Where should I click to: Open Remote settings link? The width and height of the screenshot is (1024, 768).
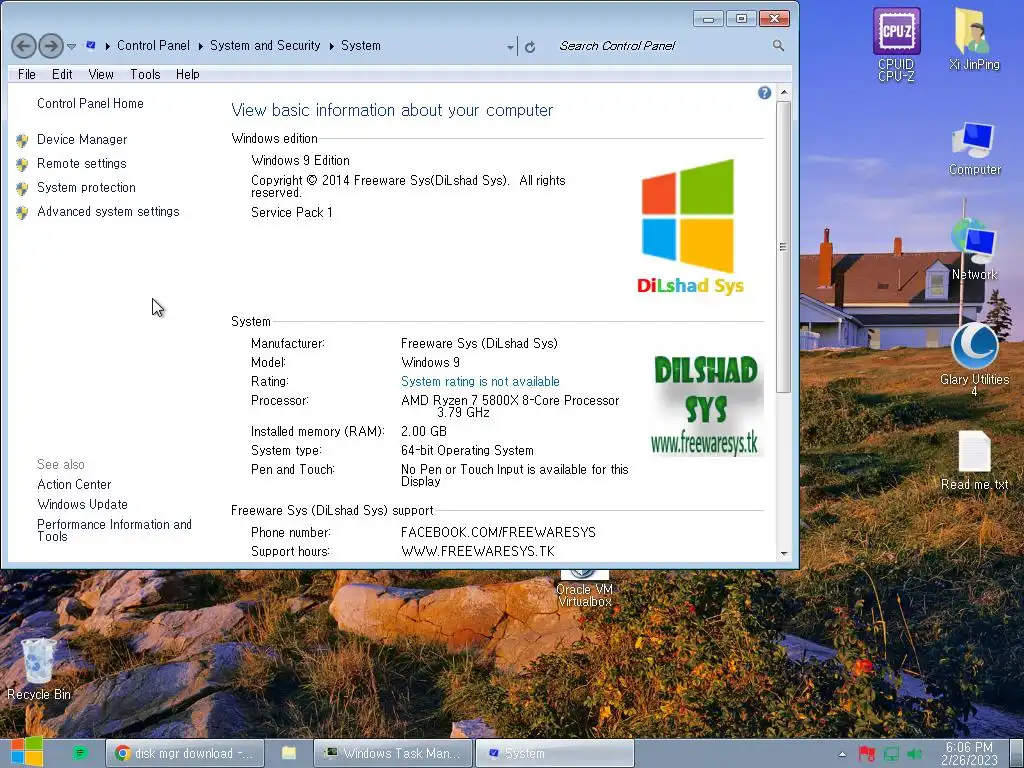point(82,163)
